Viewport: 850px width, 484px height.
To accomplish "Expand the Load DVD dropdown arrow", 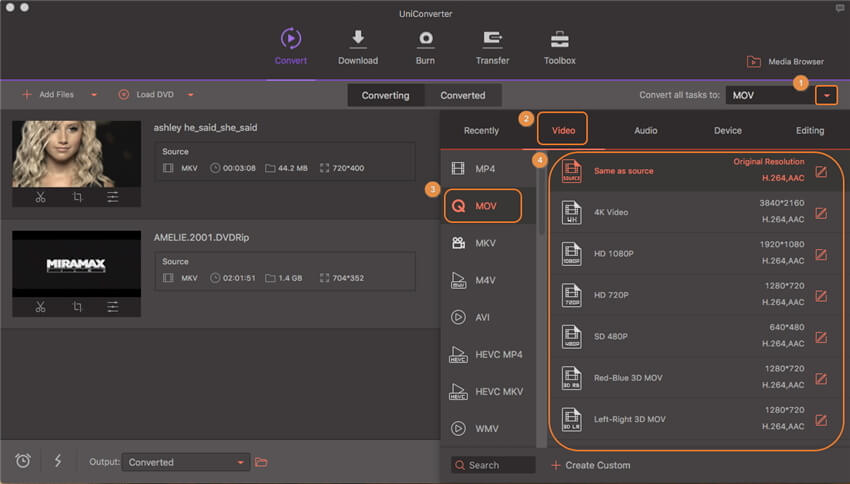I will 190,95.
